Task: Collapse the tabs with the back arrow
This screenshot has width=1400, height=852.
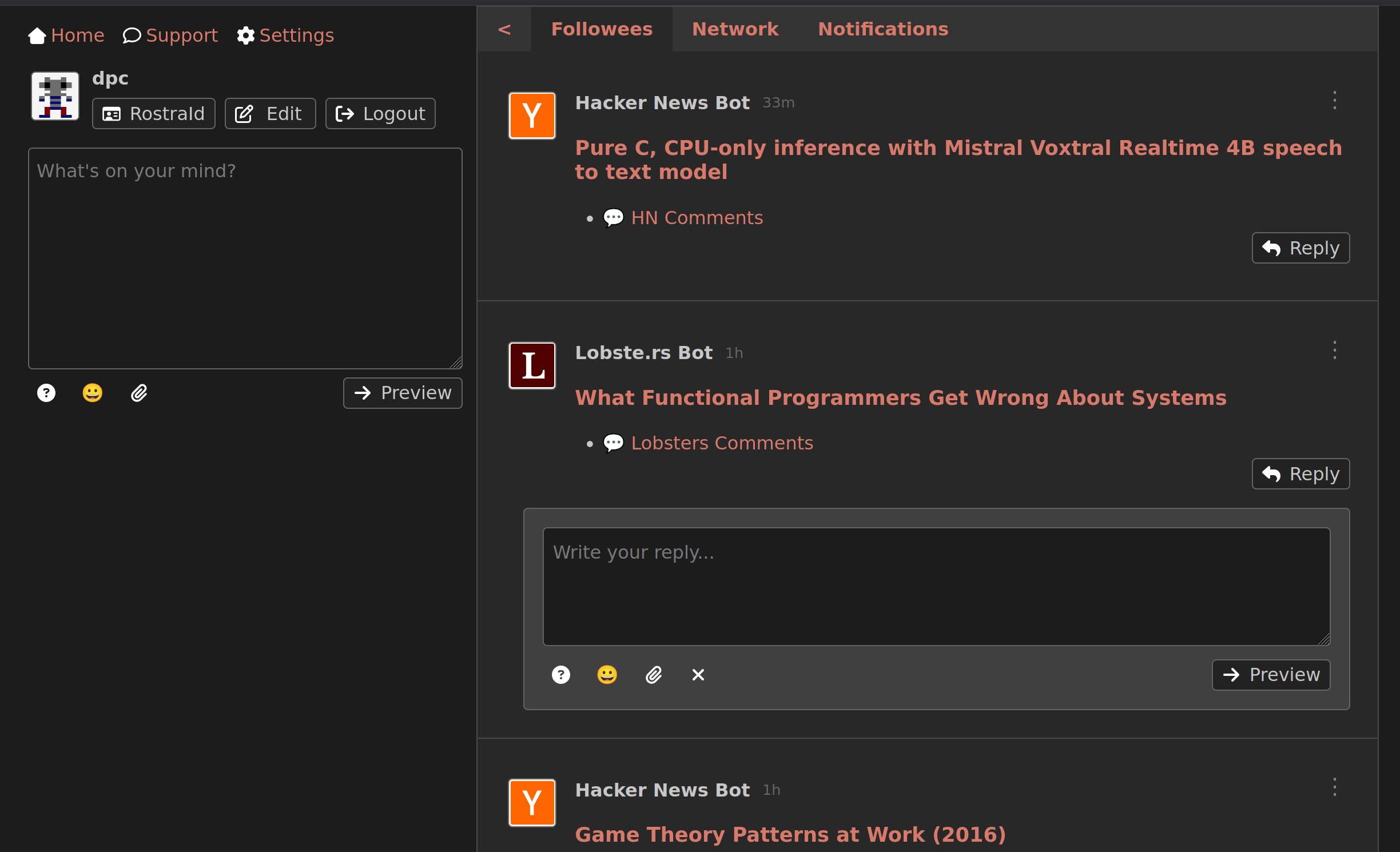Action: [504, 29]
